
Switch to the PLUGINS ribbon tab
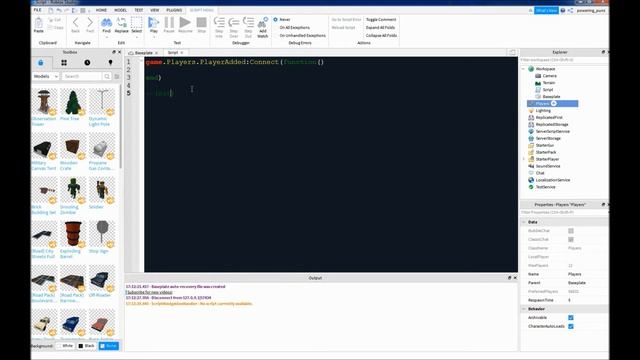(x=174, y=10)
